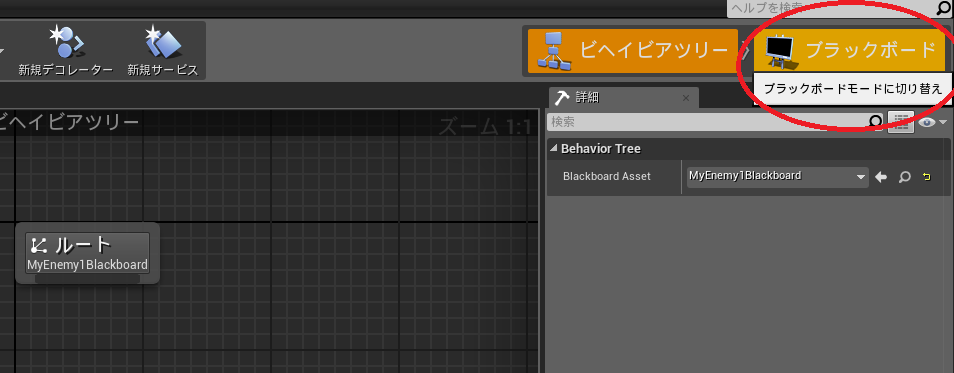Open the Details (詳細) tab
The image size is (954, 373).
click(x=624, y=98)
